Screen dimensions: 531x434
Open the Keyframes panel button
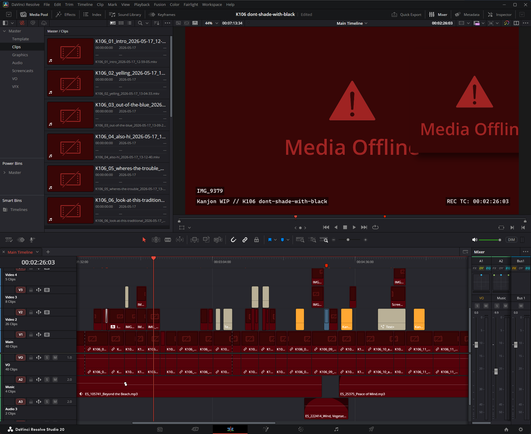[163, 15]
